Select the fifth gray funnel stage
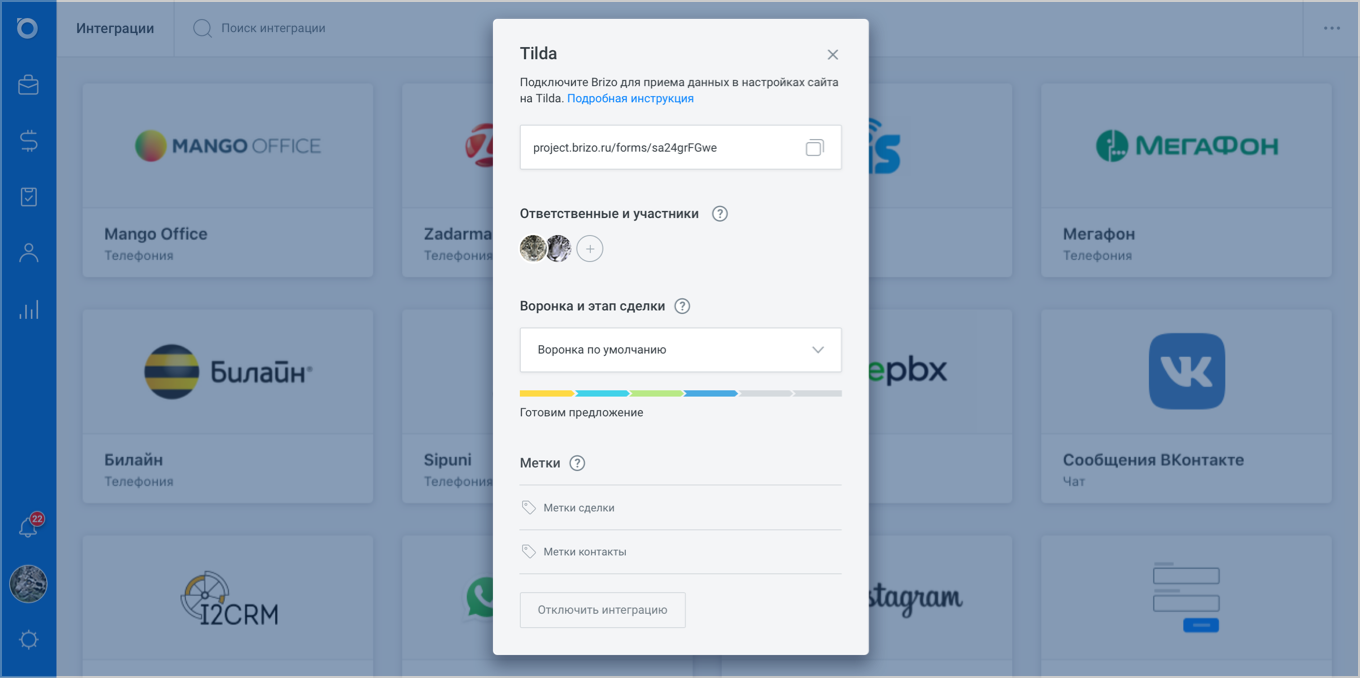This screenshot has height=678, width=1360. (x=765, y=394)
